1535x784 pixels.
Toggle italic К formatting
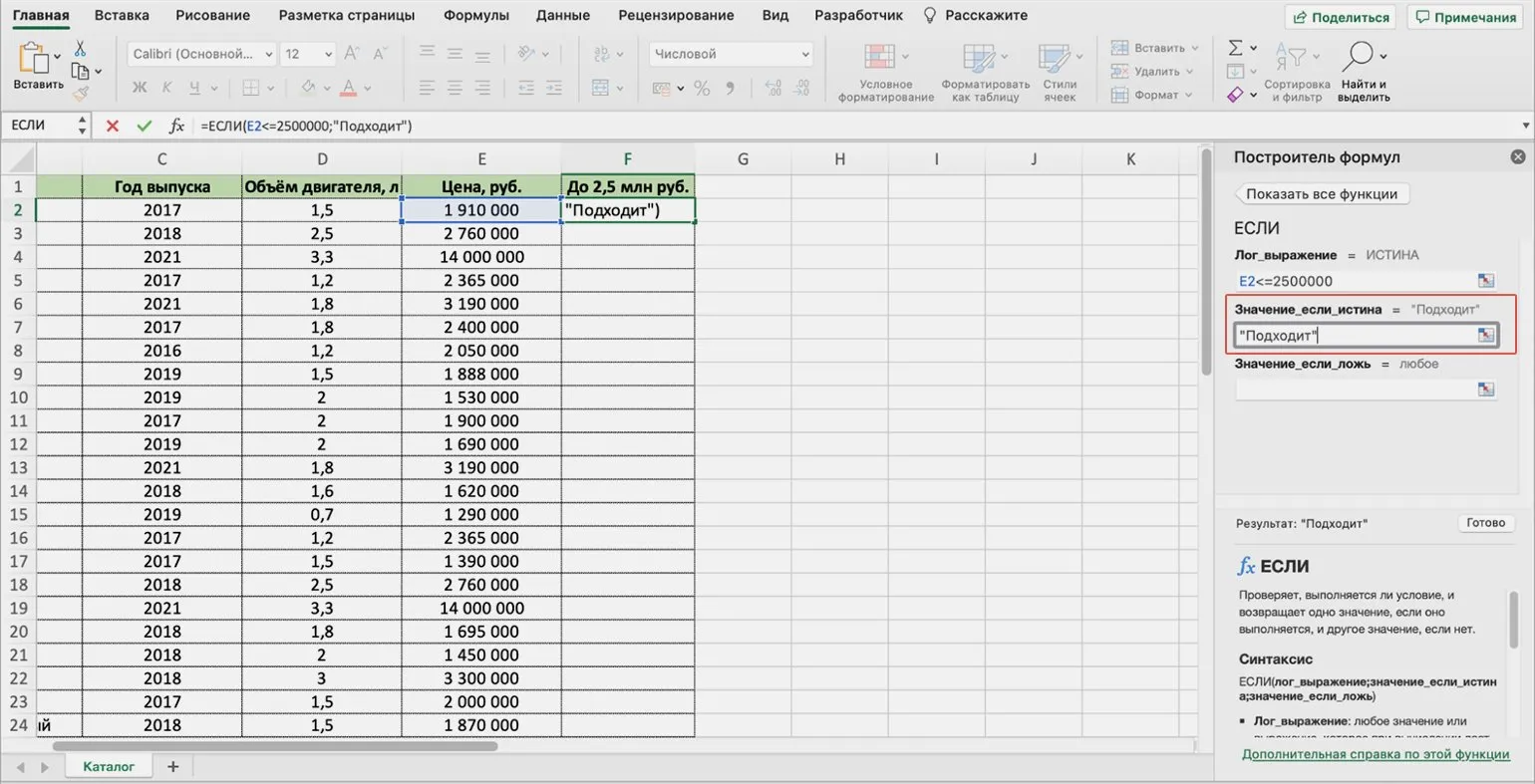tap(166, 89)
